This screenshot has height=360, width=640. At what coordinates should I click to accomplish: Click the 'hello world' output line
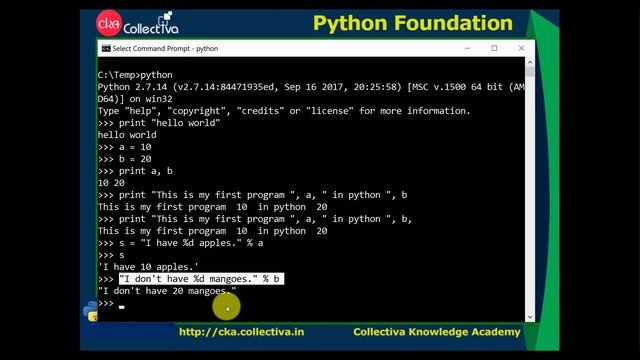point(127,135)
